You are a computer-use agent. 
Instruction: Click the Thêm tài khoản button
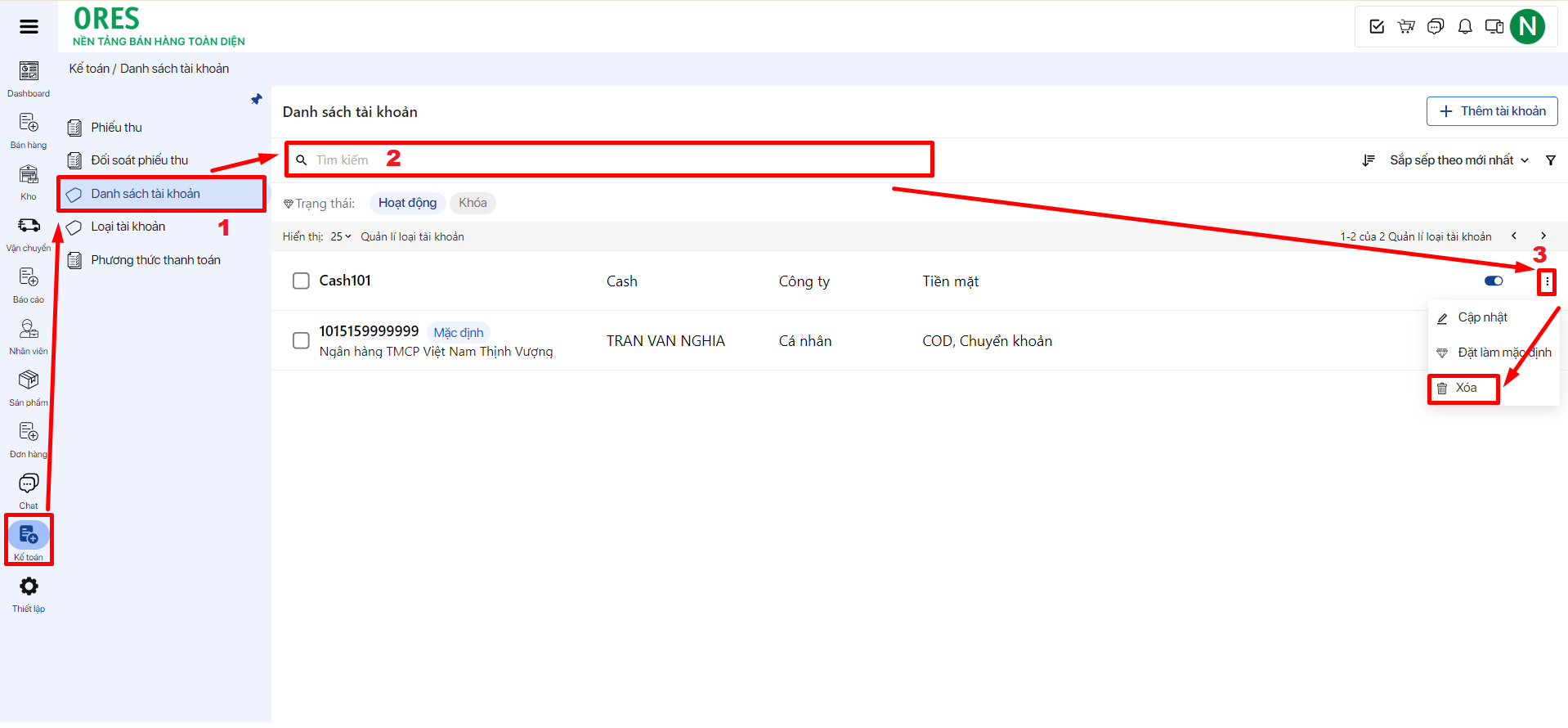(1492, 111)
